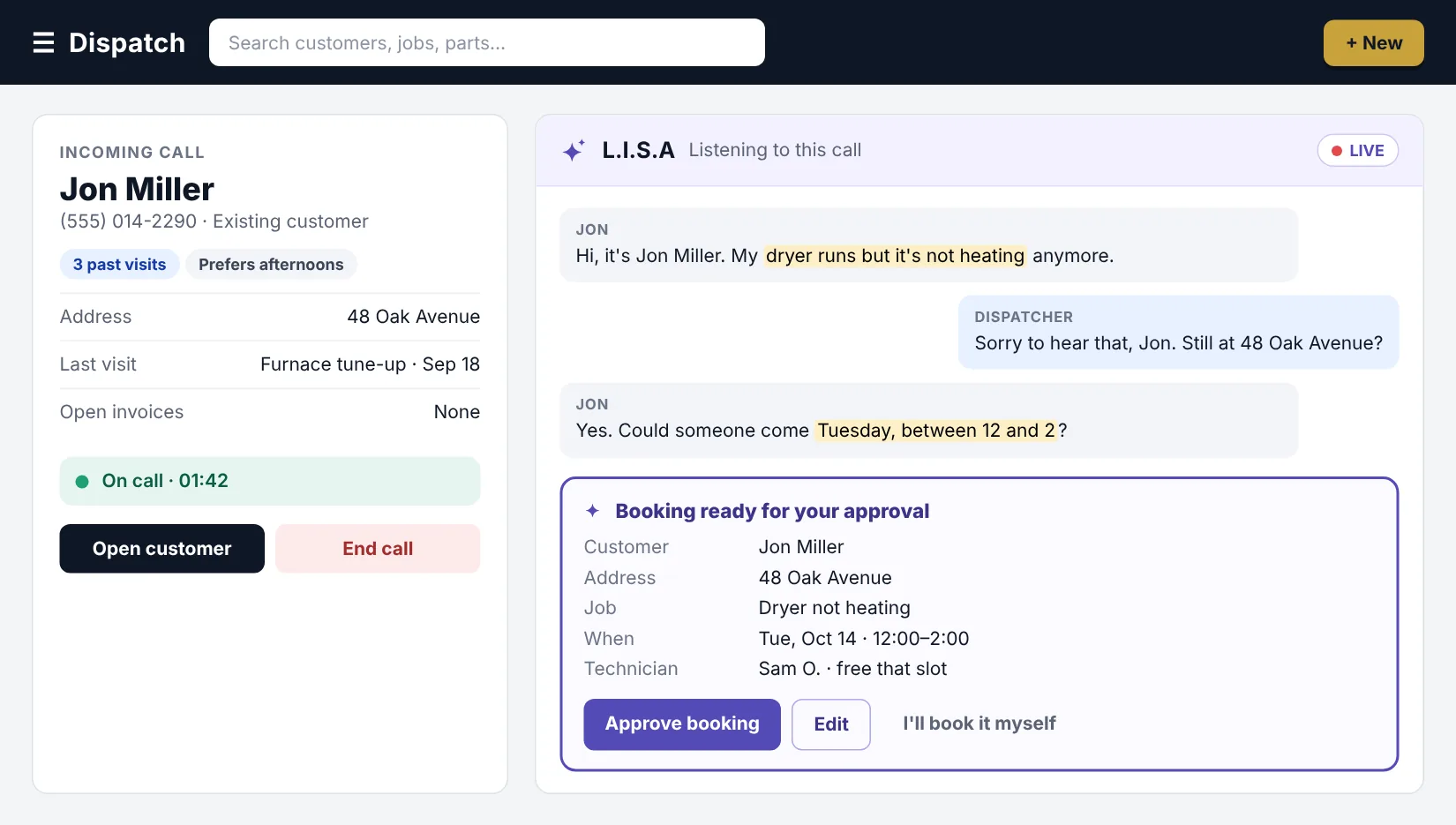Click Sam O. · free that slot technician
Screen dimensions: 1456x825
(x=852, y=669)
